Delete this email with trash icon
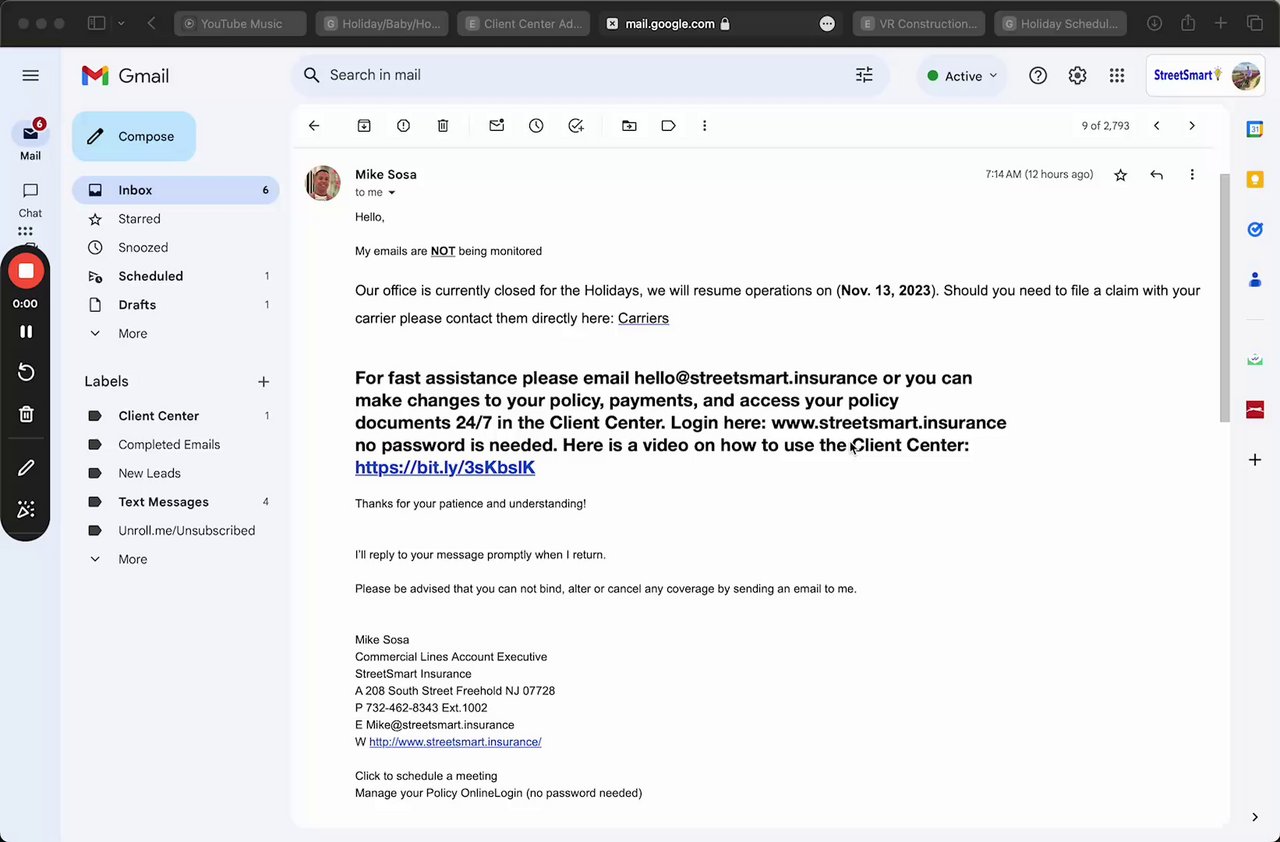 443,126
